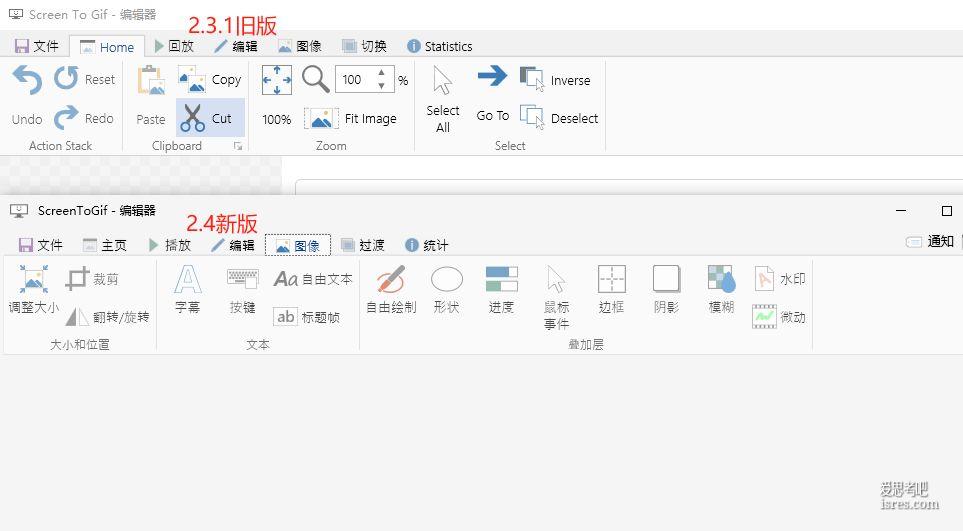The height and width of the screenshot is (531, 963).
Task: Expand the Clipboard group launcher
Action: click(x=238, y=146)
